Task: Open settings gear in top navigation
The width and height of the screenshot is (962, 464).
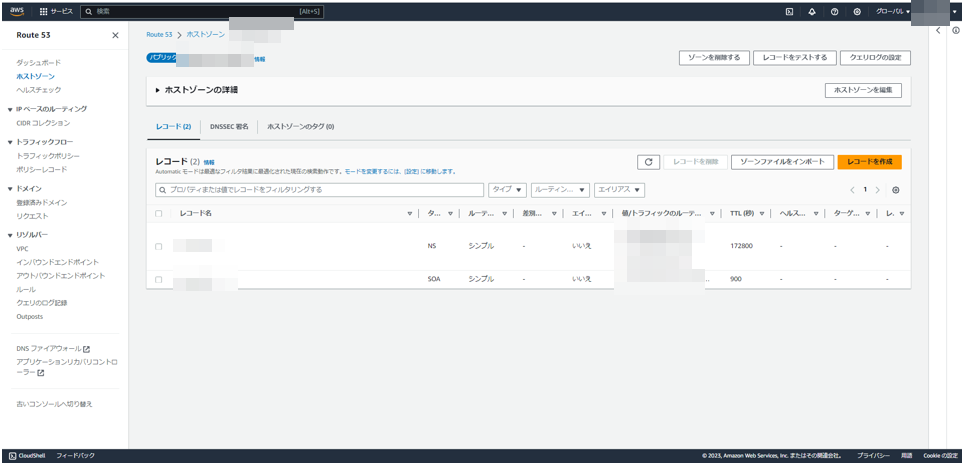Action: [857, 12]
